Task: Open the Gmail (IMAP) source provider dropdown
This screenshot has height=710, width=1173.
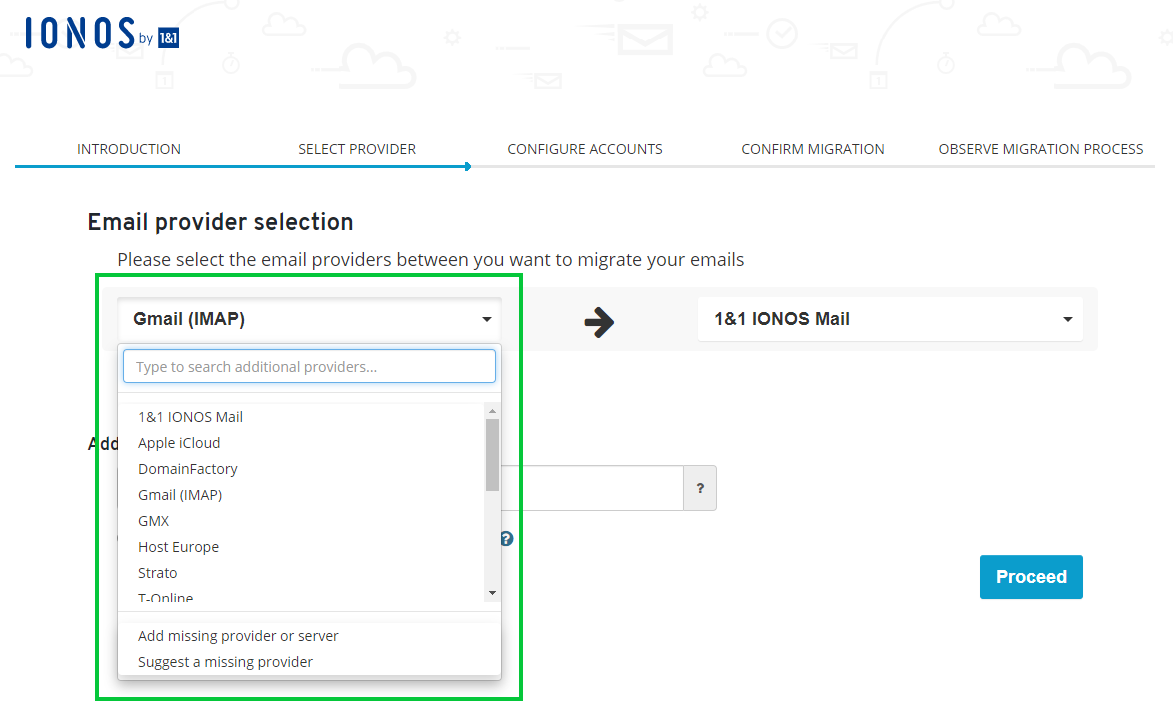Action: click(310, 319)
